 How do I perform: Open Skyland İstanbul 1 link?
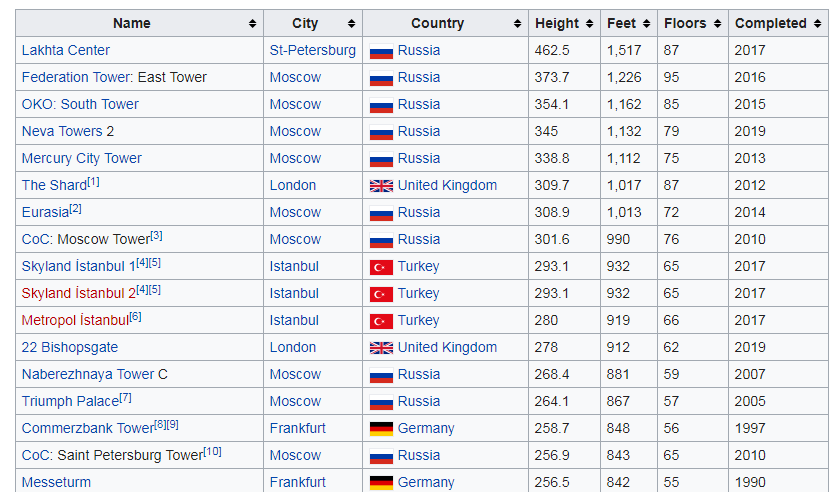(x=79, y=266)
